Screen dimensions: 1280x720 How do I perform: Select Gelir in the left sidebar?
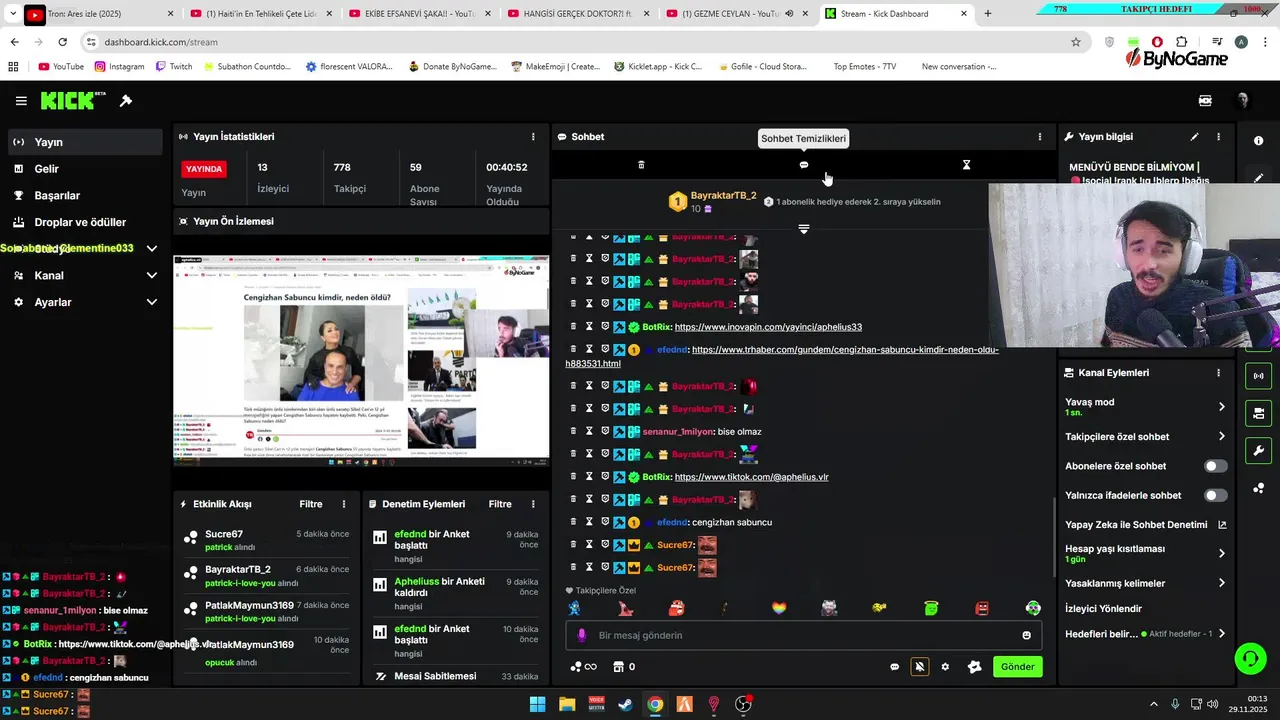click(83, 169)
